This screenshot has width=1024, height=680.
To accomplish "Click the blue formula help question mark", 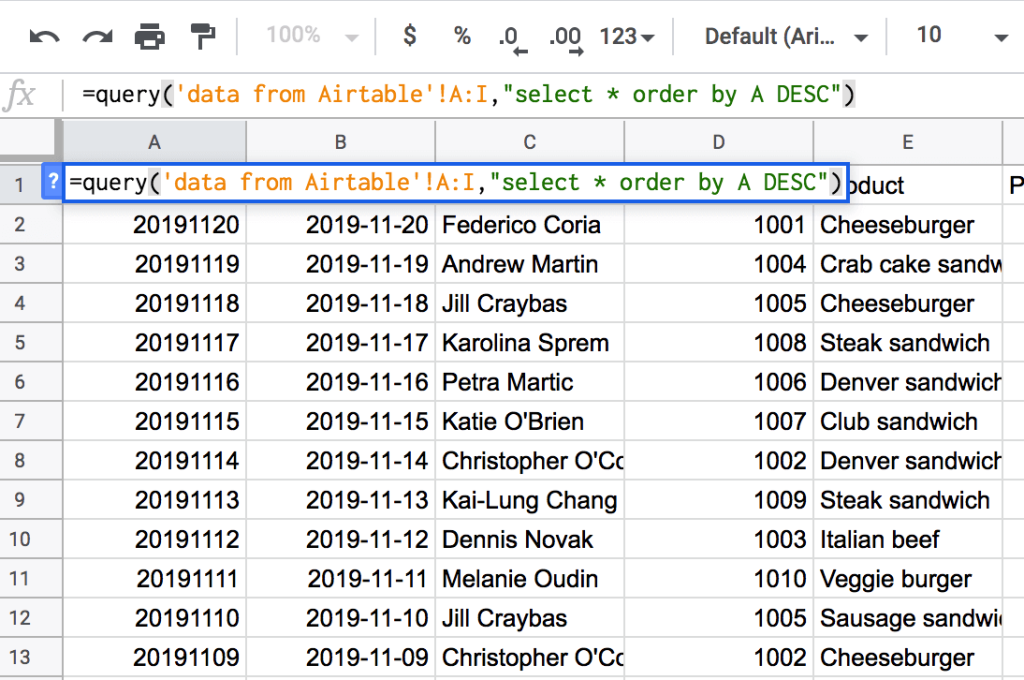I will point(53,183).
